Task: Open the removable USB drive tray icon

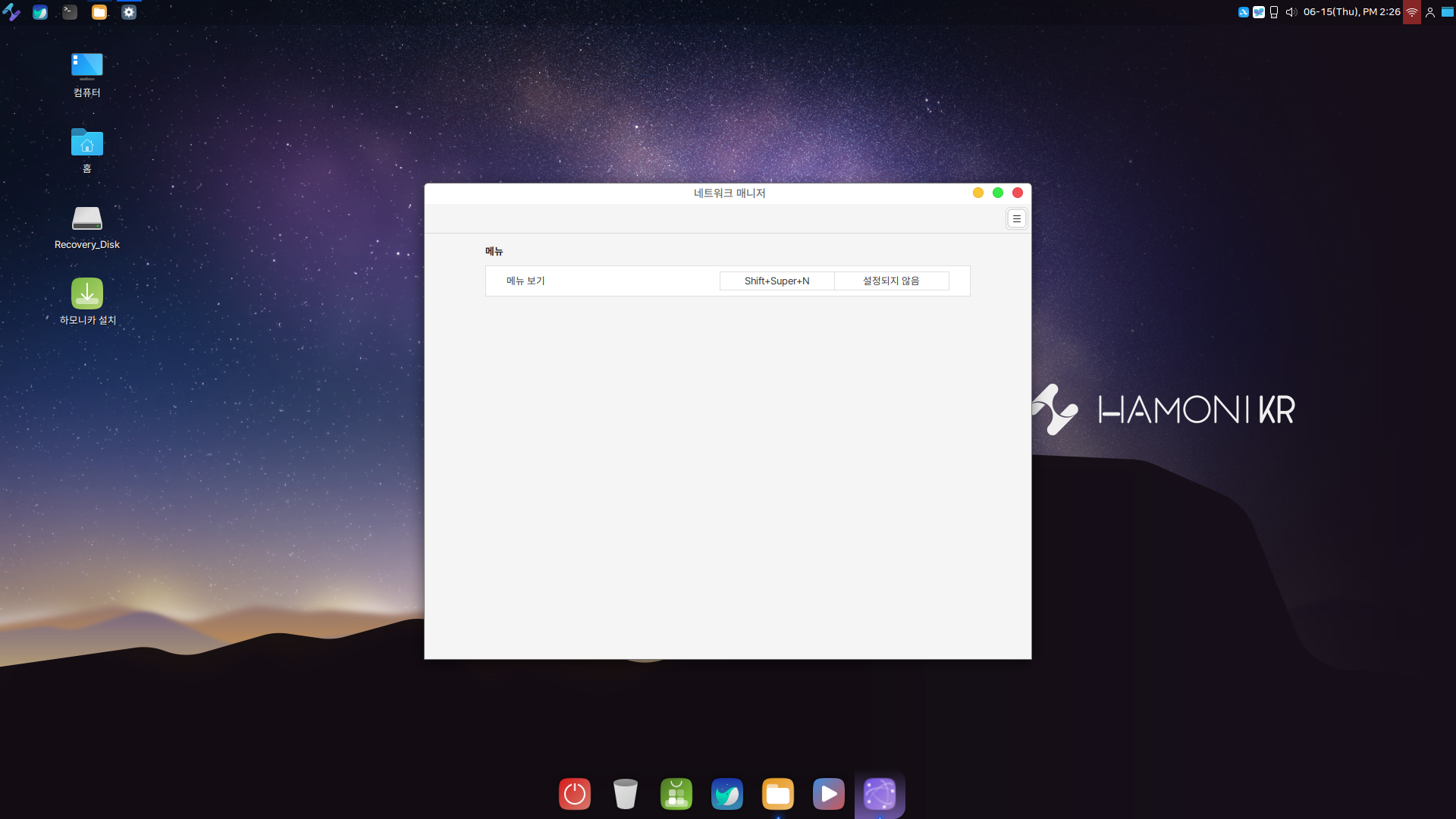Action: (1274, 12)
